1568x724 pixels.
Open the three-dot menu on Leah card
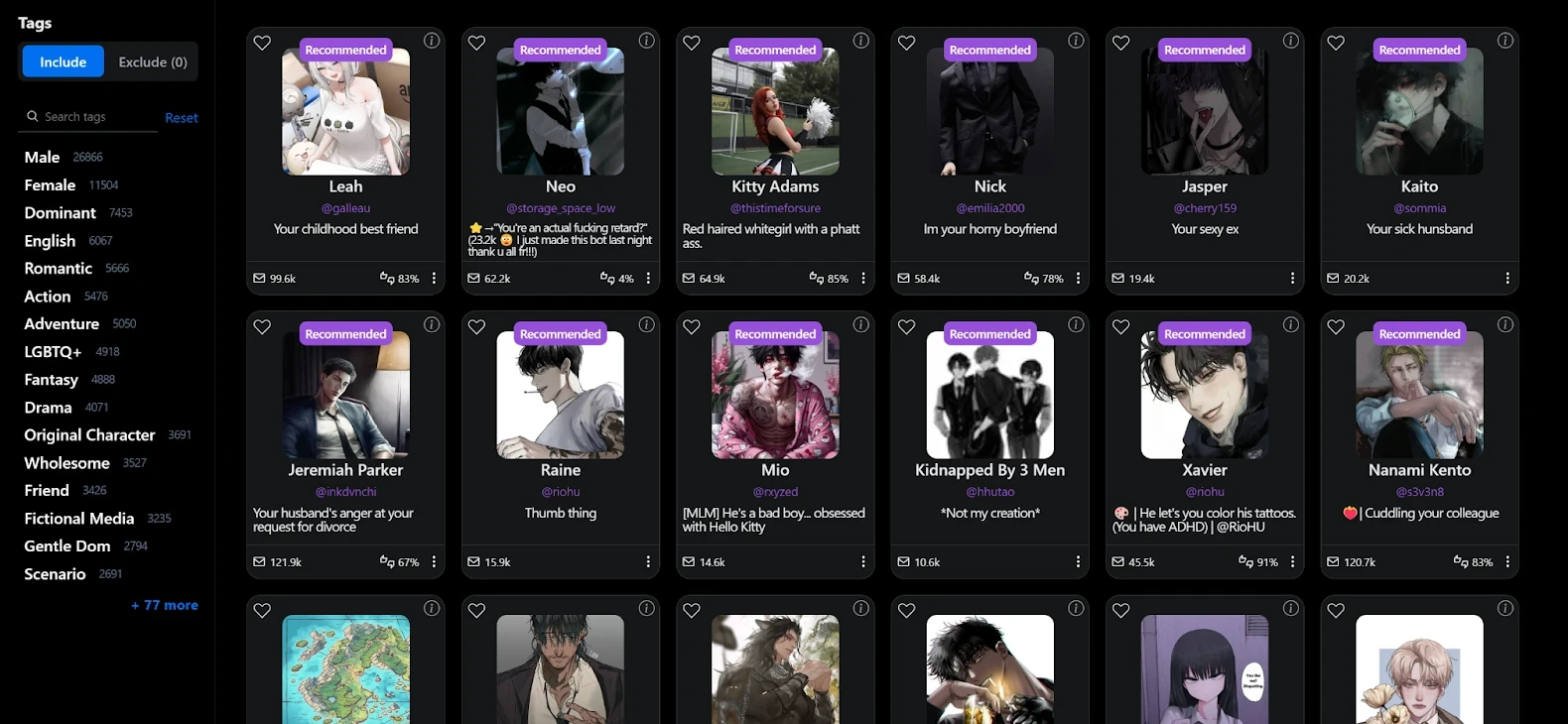(x=434, y=279)
